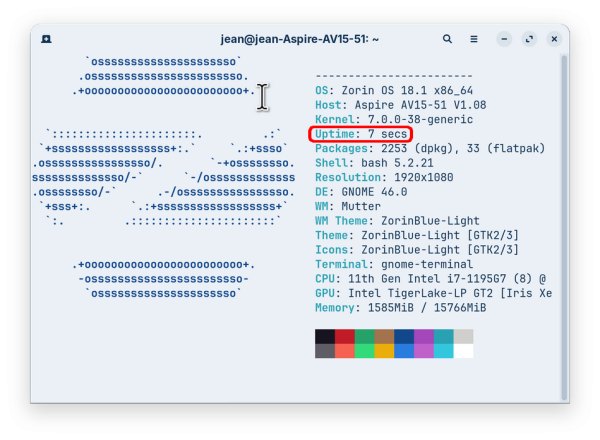This screenshot has height=440, width=600.
Task: Click the 'Icons: ZorinBlue-Light [GTK2/3]' line
Action: [417, 250]
